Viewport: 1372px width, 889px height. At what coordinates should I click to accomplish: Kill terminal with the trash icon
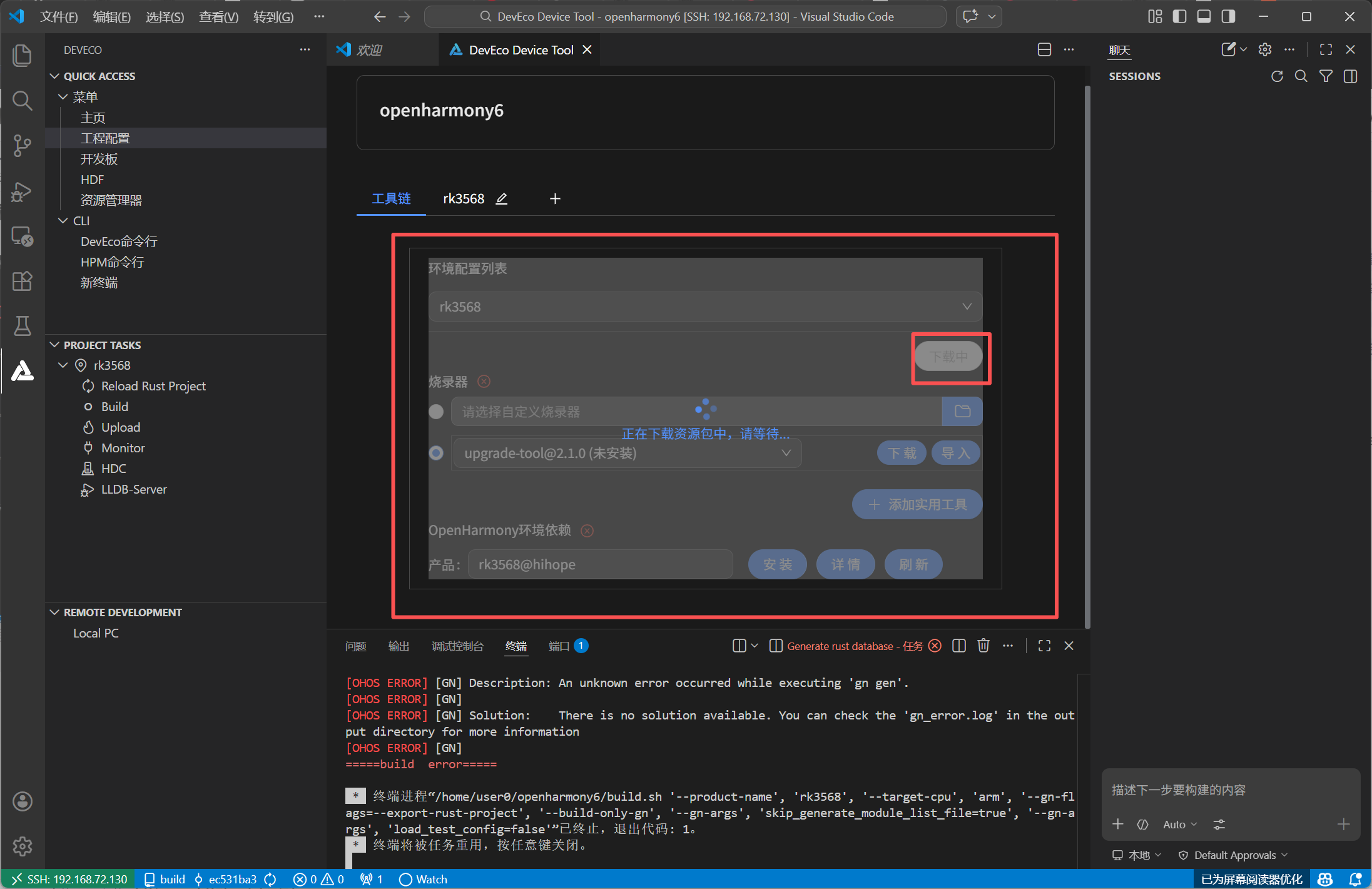983,646
